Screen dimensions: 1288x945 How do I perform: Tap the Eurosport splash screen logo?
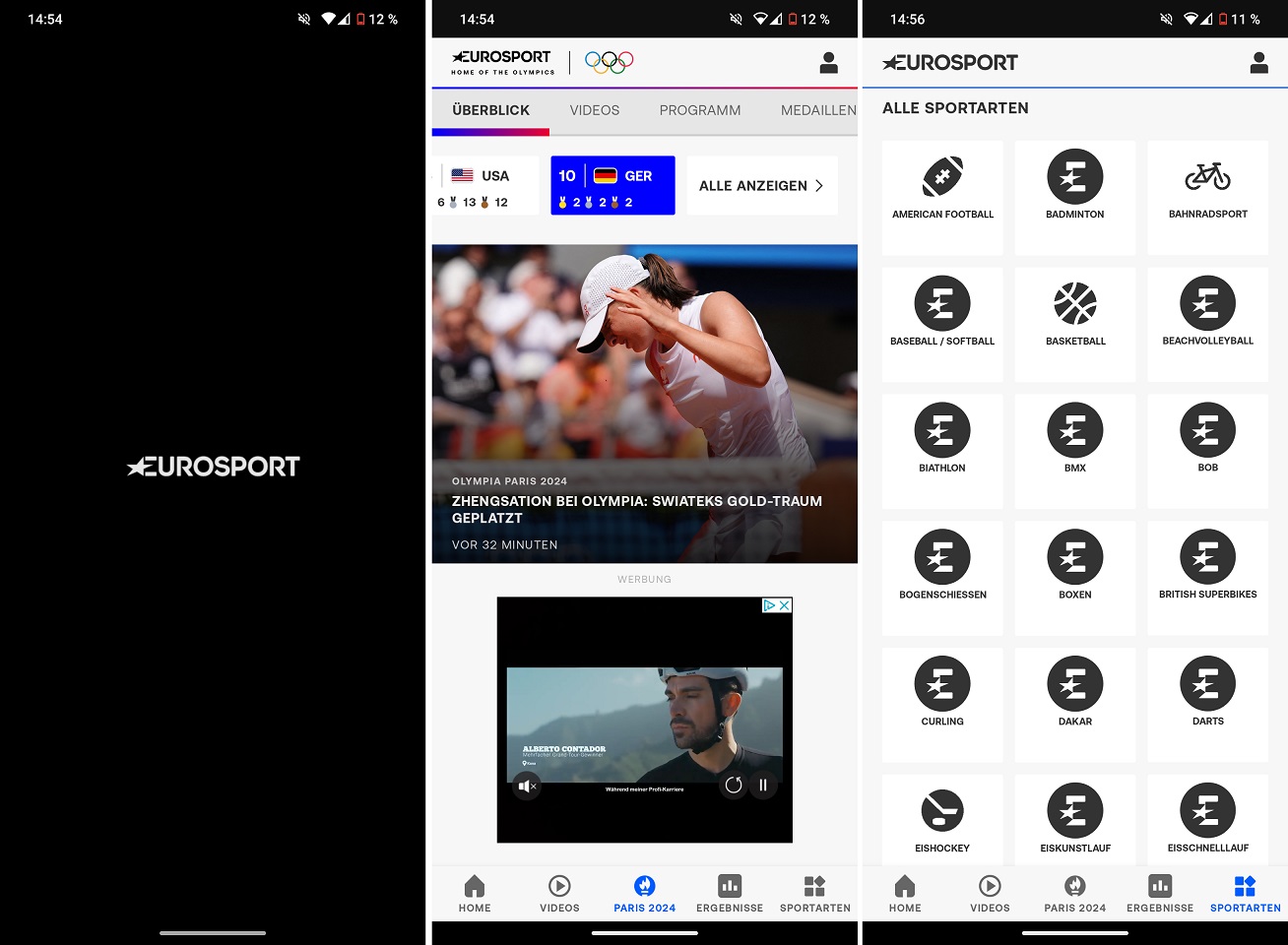coord(213,467)
